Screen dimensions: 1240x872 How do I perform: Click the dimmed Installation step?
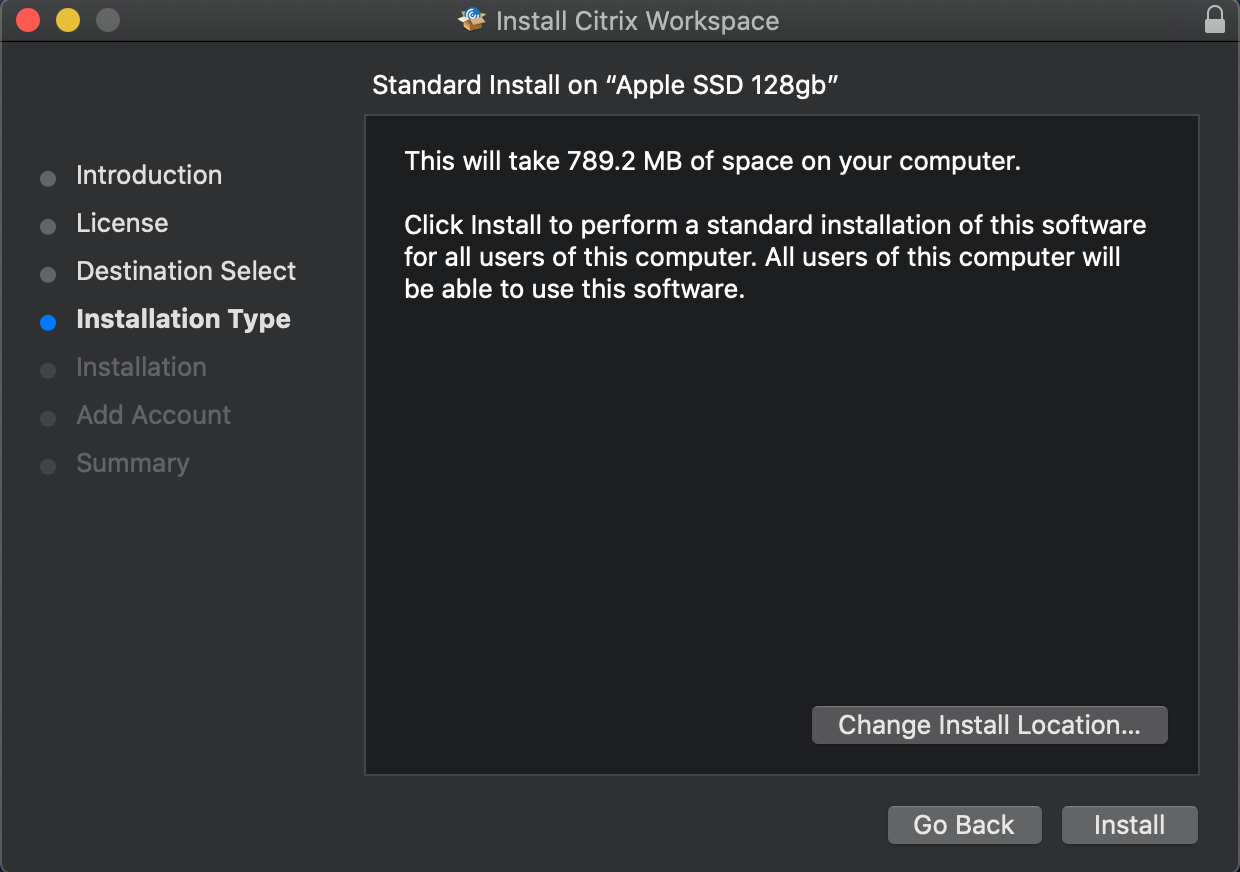[141, 367]
